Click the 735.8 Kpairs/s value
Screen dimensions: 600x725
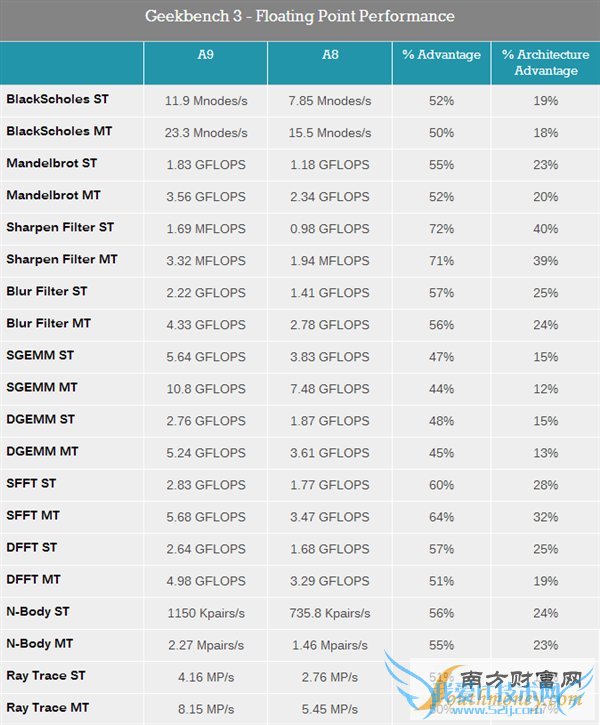pos(329,613)
